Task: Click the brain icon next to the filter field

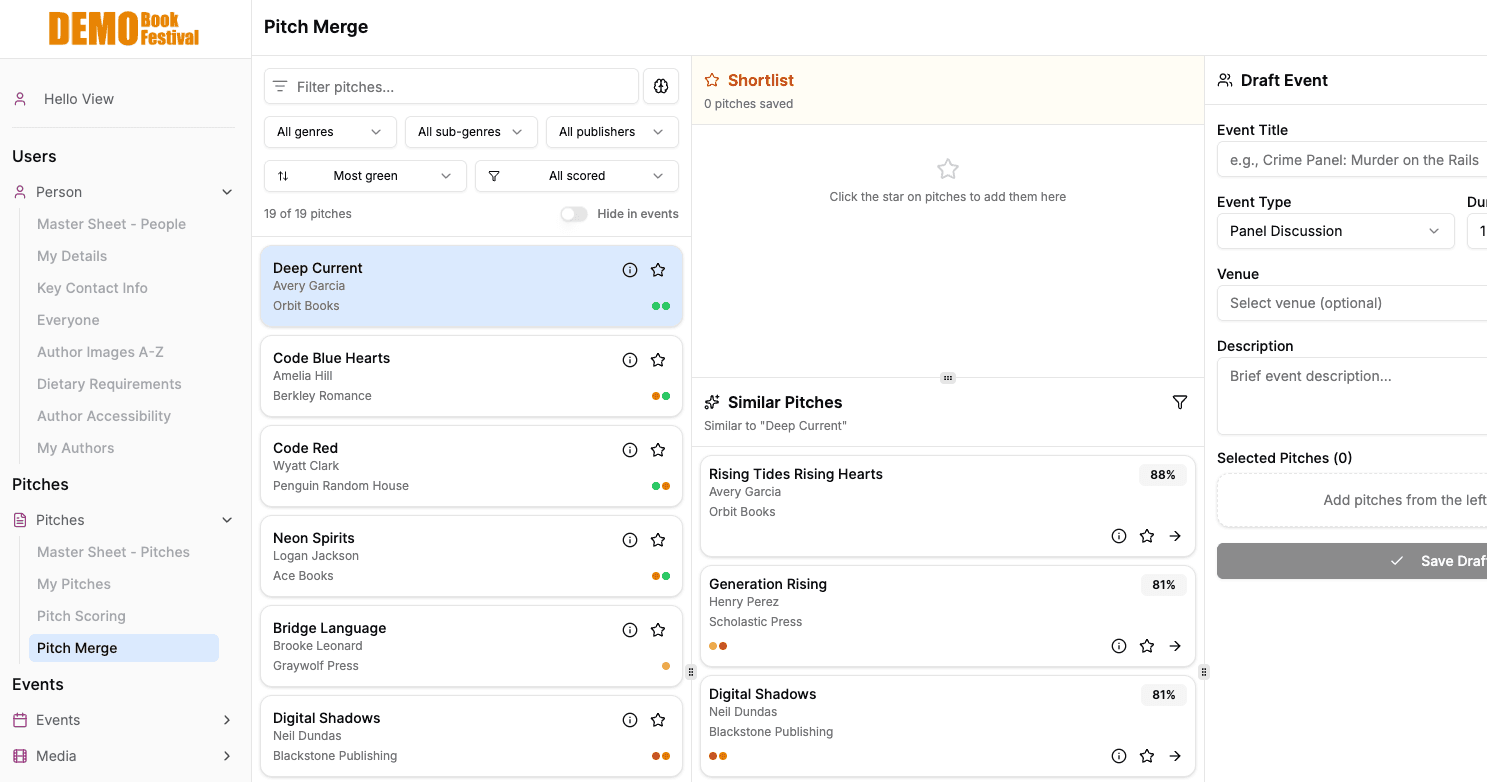Action: tap(661, 86)
